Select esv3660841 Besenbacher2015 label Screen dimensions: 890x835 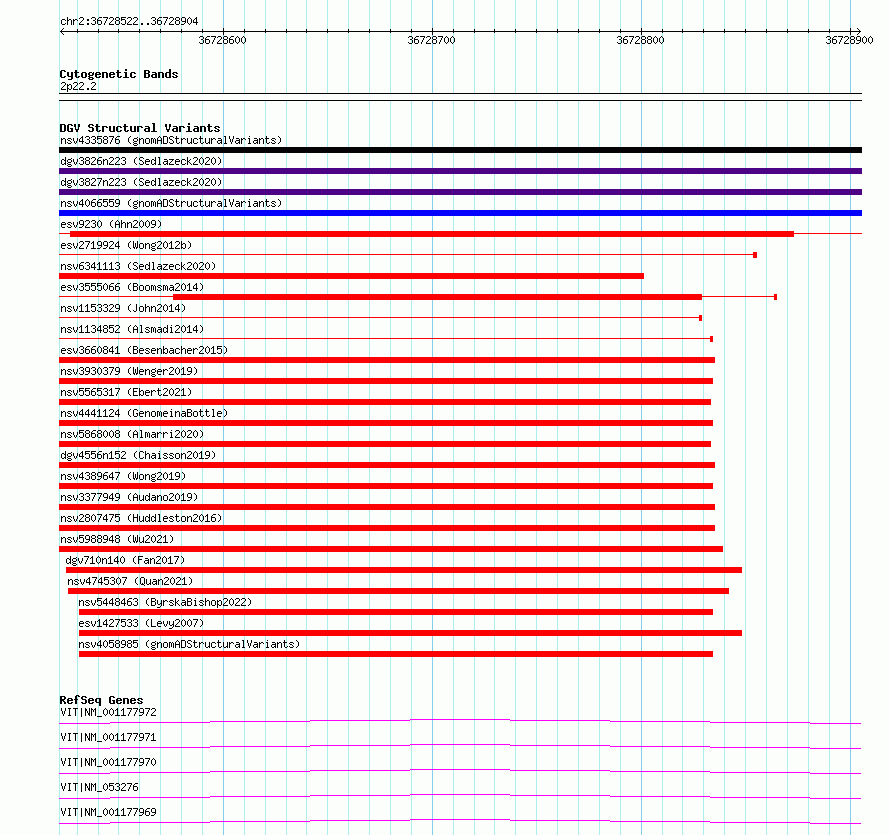tap(144, 350)
